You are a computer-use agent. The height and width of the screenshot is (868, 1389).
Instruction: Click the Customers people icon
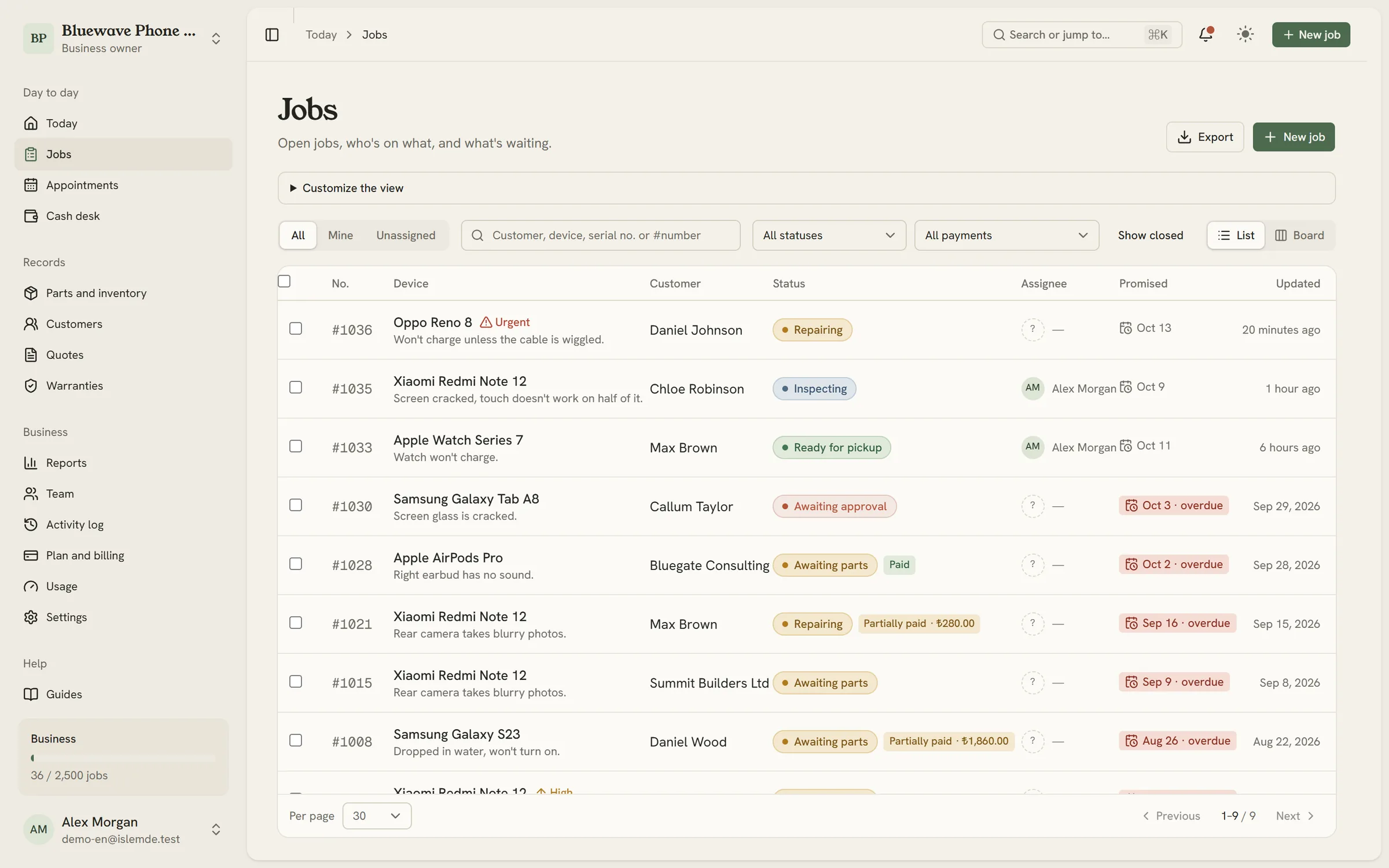31,324
